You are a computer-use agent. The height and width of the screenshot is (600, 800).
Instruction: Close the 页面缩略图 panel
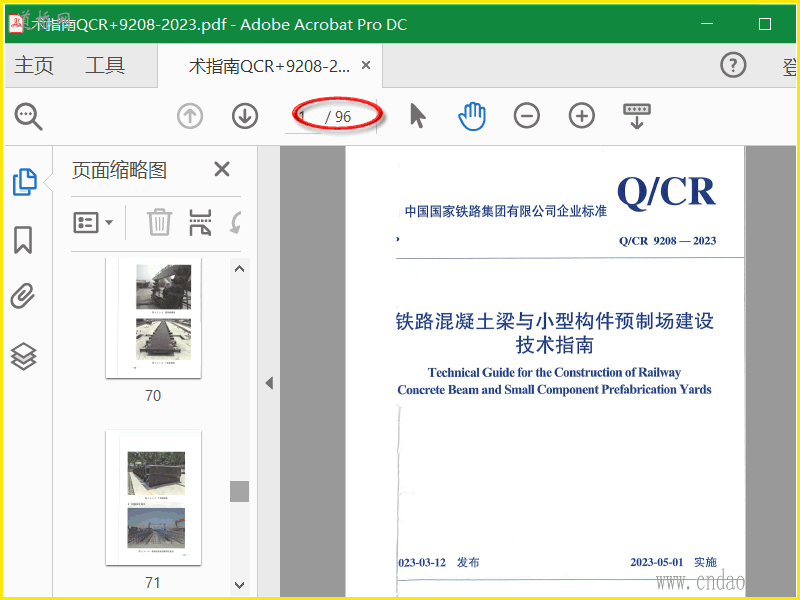click(x=222, y=169)
